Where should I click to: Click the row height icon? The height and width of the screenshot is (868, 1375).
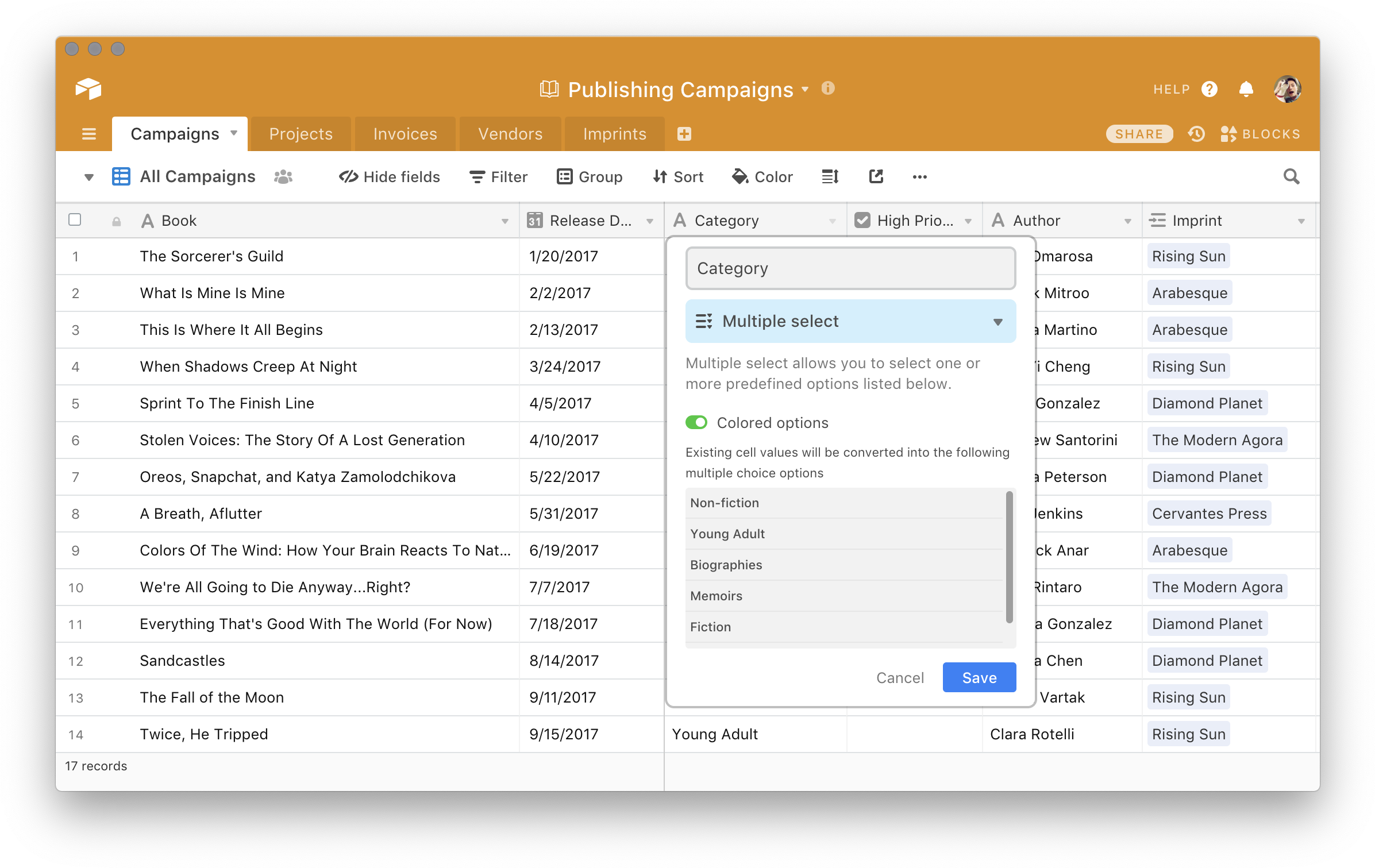coord(830,176)
